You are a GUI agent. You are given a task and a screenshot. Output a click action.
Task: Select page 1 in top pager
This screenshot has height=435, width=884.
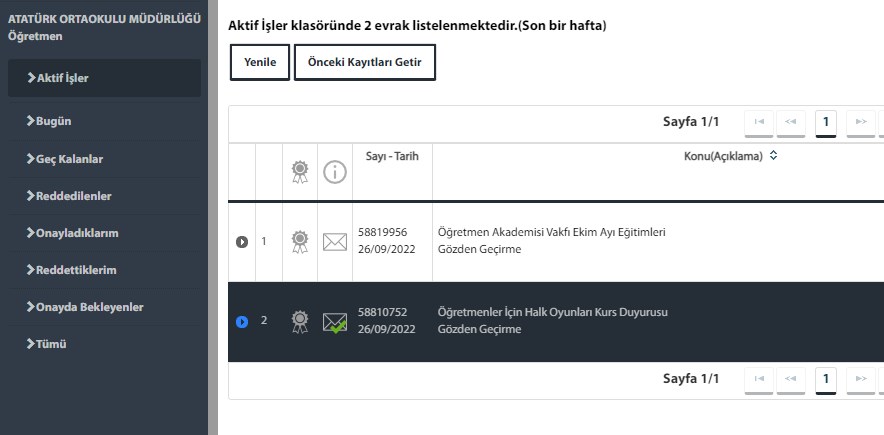pos(825,122)
